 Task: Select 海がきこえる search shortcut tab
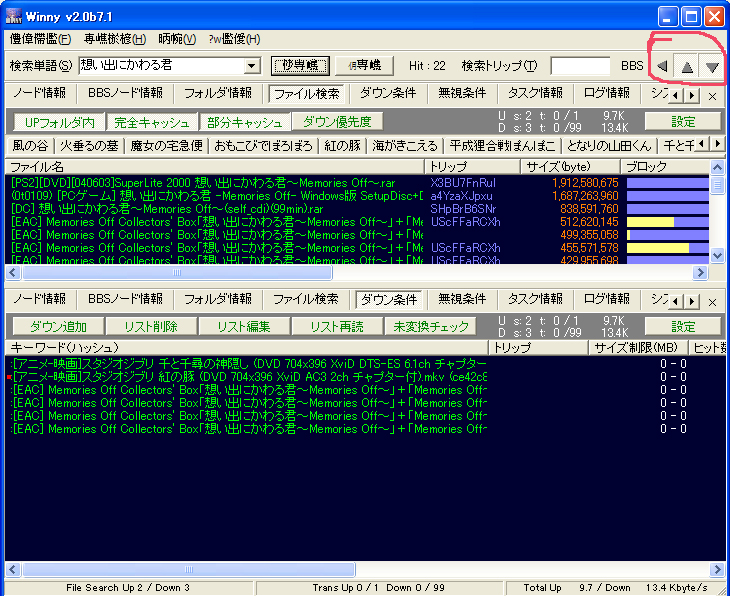(405, 146)
